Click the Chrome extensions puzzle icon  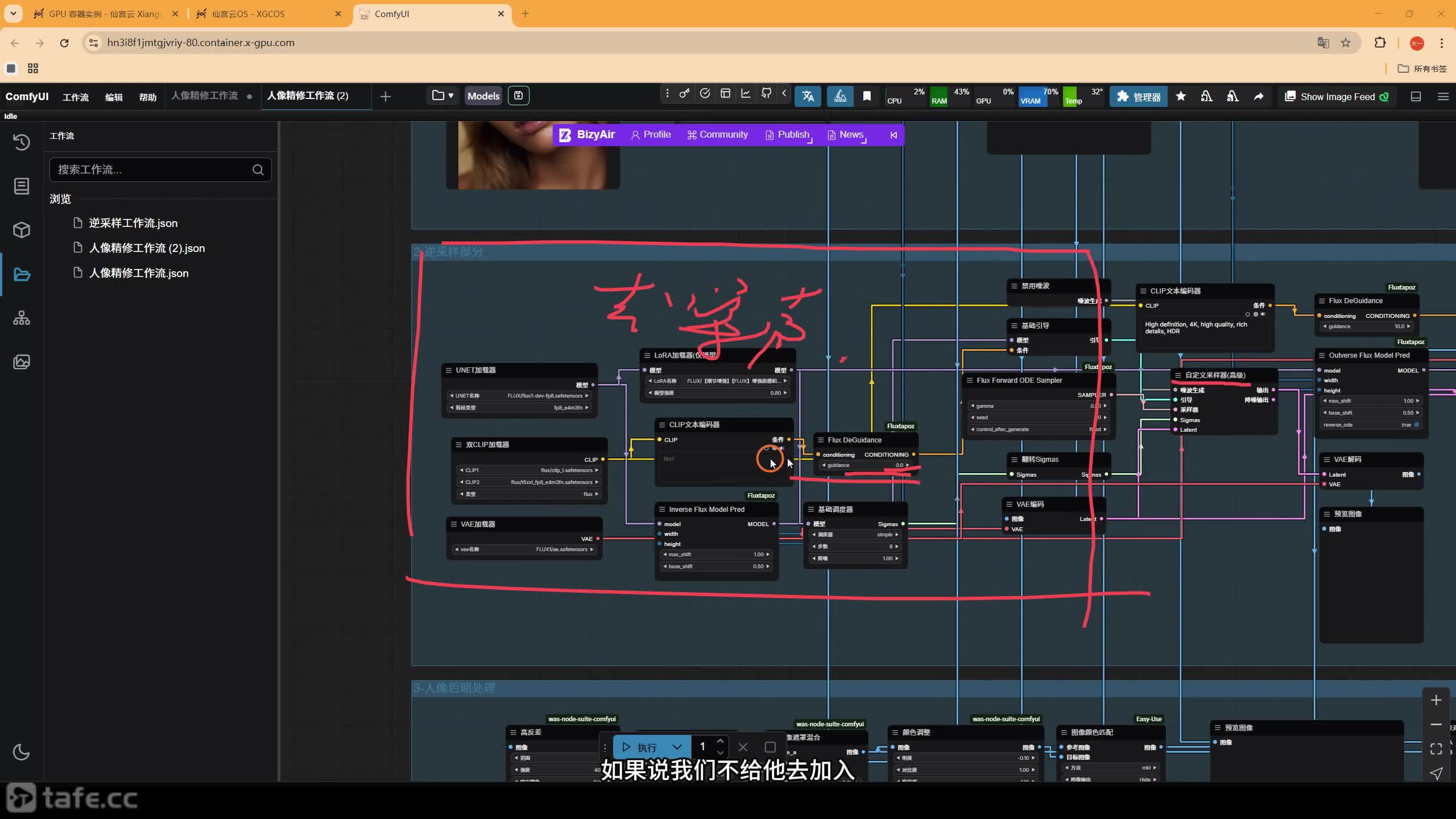coord(1380,43)
